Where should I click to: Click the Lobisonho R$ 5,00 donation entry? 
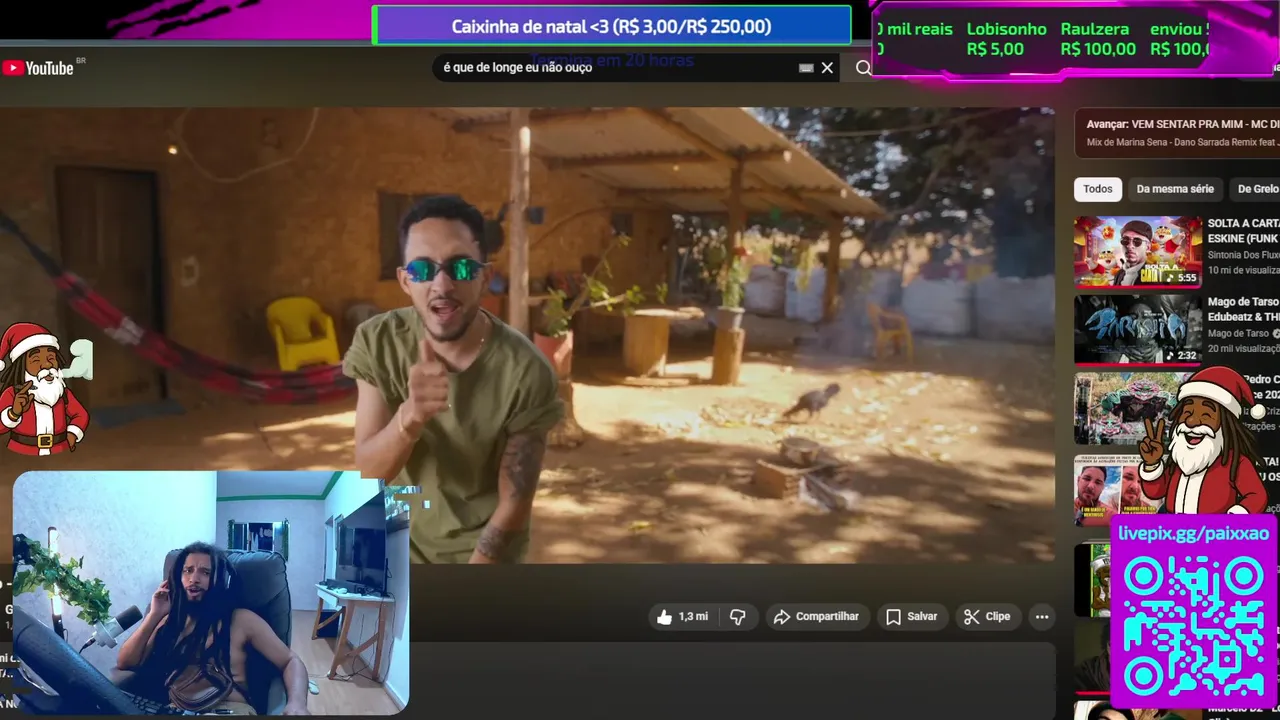click(1006, 39)
